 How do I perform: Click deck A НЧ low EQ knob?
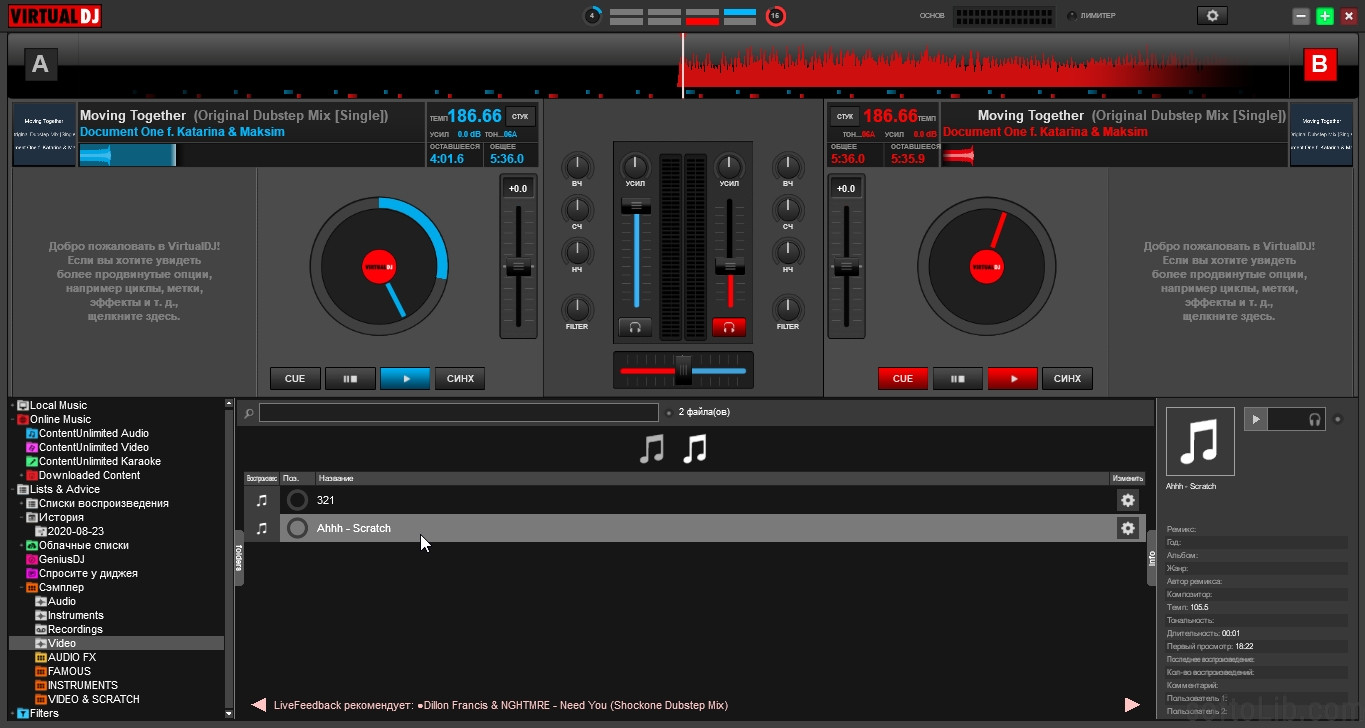[x=577, y=252]
